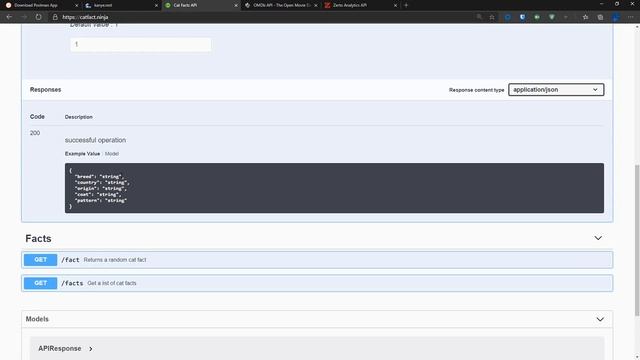Click the 'successful operation' description text
Viewport: 640px width, 360px height.
[x=95, y=140]
